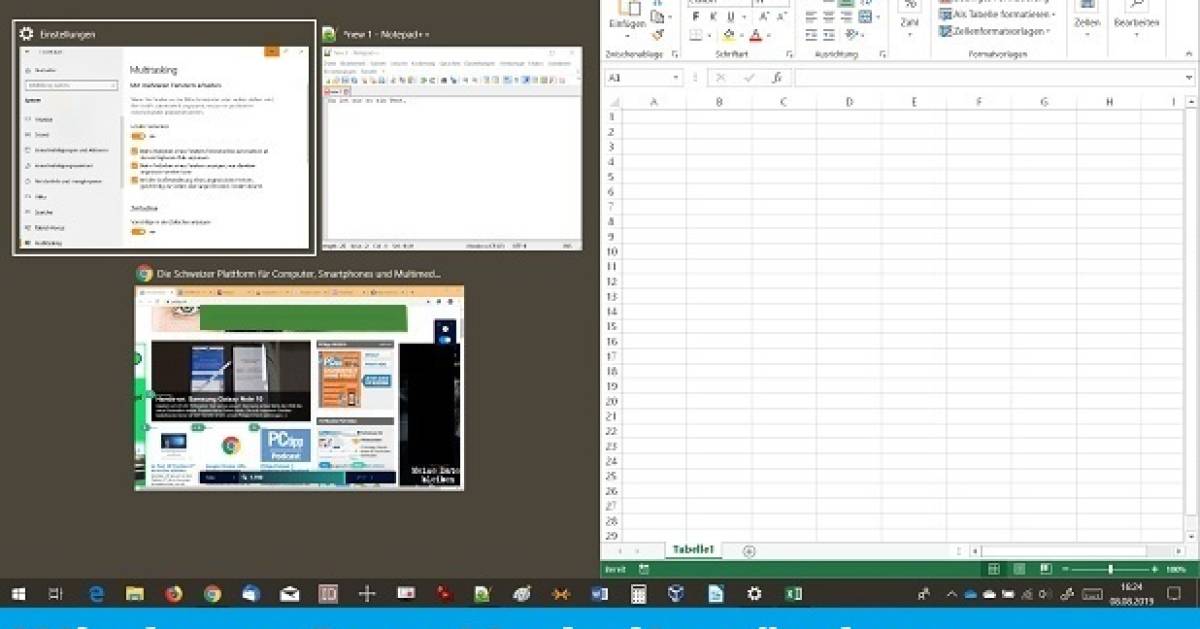Adjust the Excel zoom slider
Viewport: 1200px width, 629px height.
[1110, 569]
